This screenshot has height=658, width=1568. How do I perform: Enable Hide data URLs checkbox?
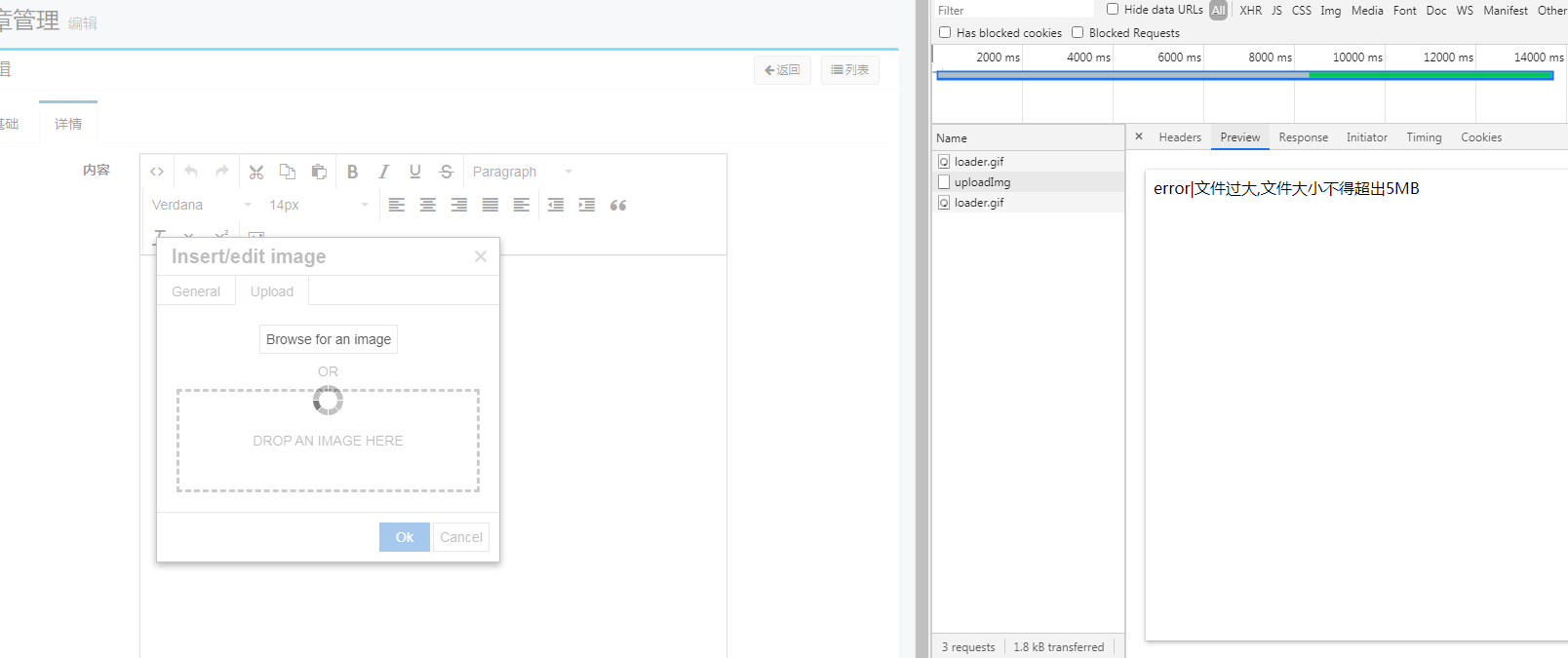point(1113,10)
